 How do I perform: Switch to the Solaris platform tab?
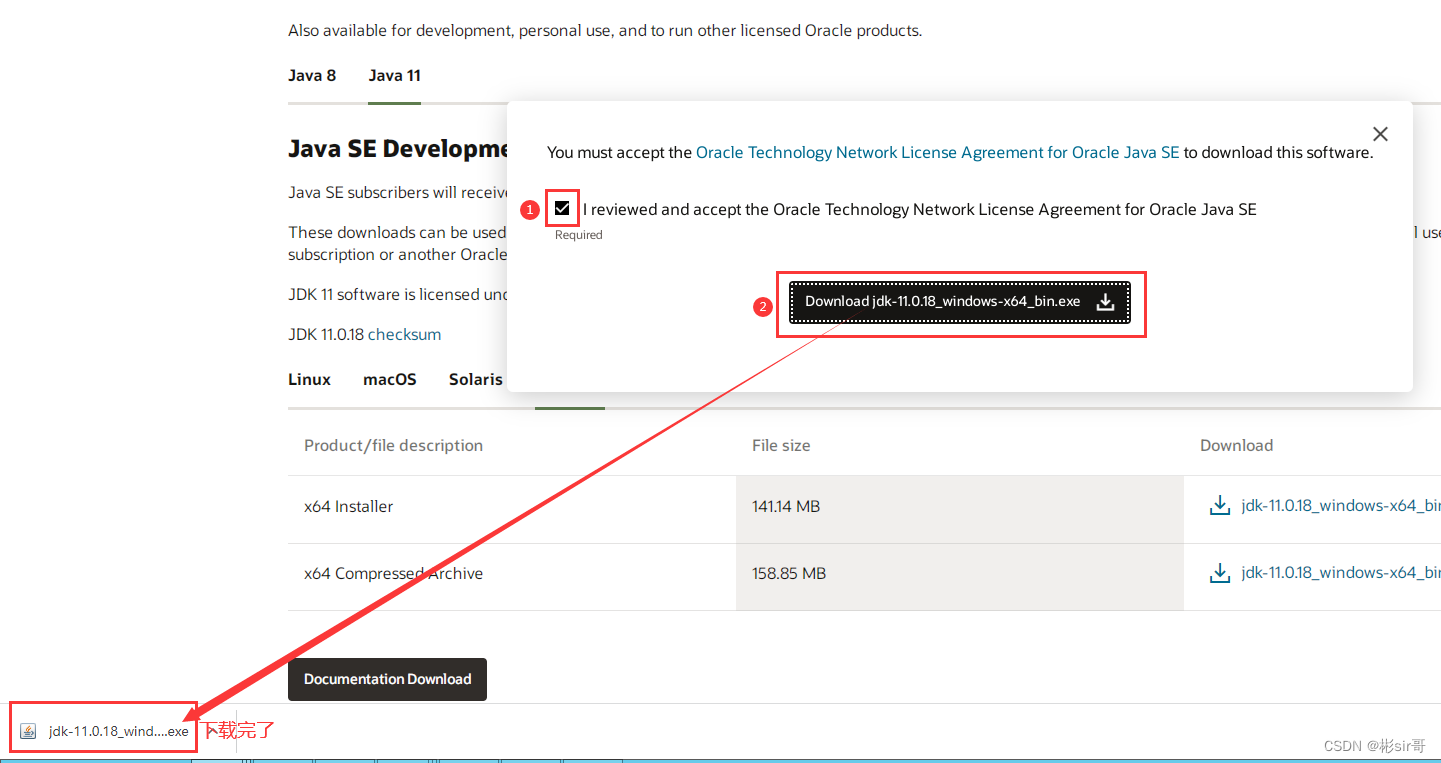[476, 380]
